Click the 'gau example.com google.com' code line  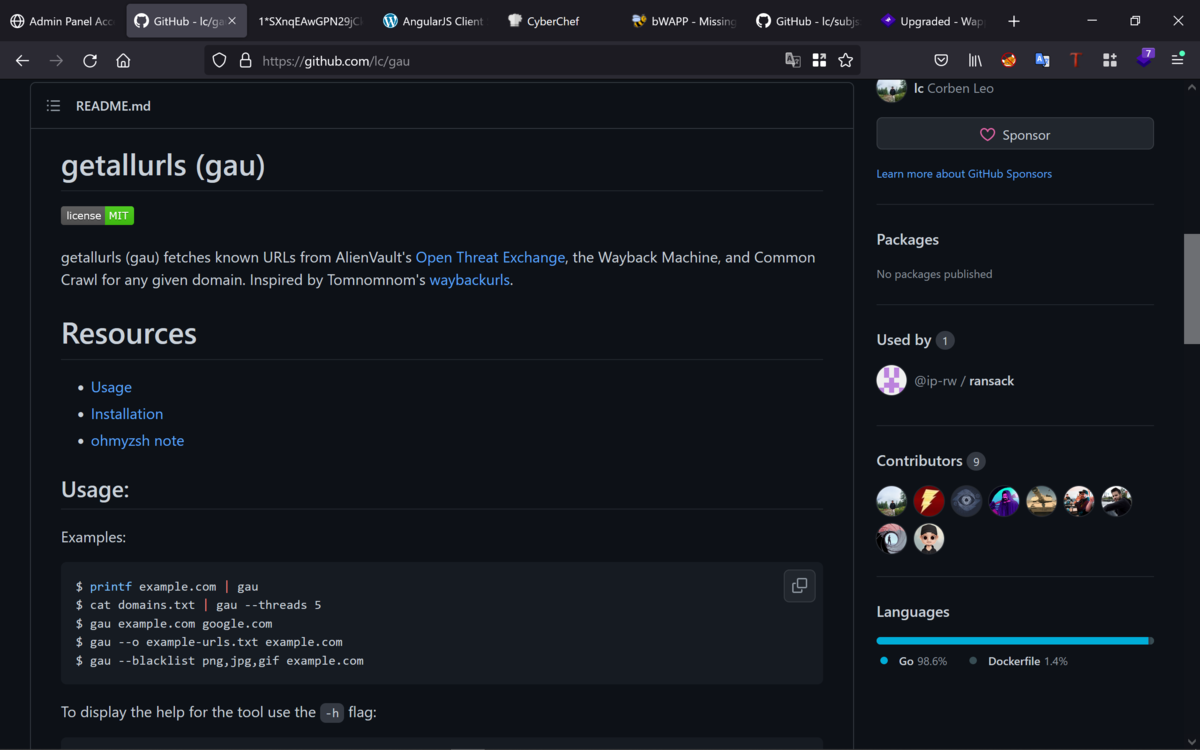click(x=174, y=623)
